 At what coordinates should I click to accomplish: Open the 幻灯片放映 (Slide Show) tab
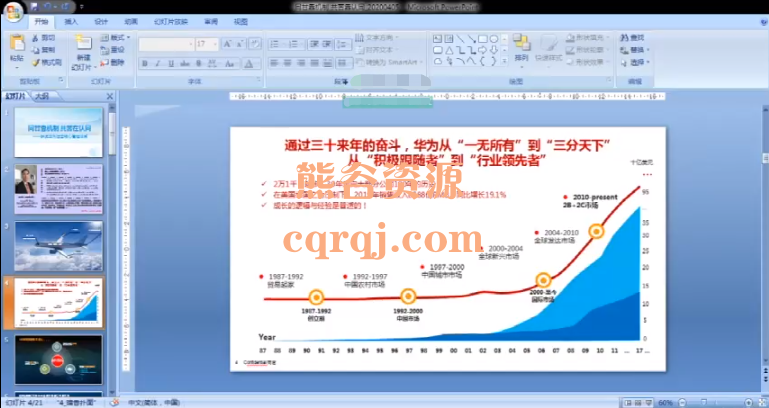pos(171,22)
